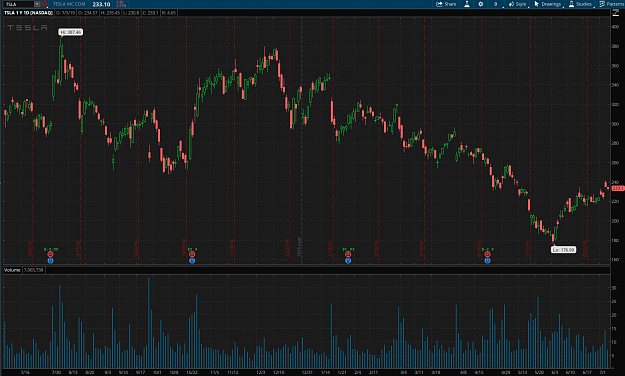Click the H: 235.45 high value
Viewport: 625px width, 376px height.
click(x=110, y=13)
